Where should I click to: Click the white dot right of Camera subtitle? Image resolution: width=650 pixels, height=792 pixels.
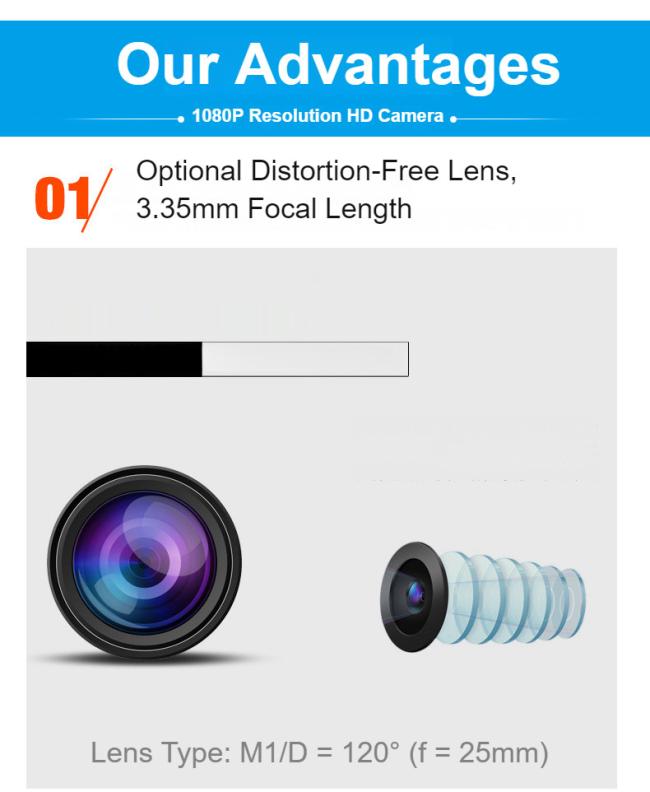(454, 119)
